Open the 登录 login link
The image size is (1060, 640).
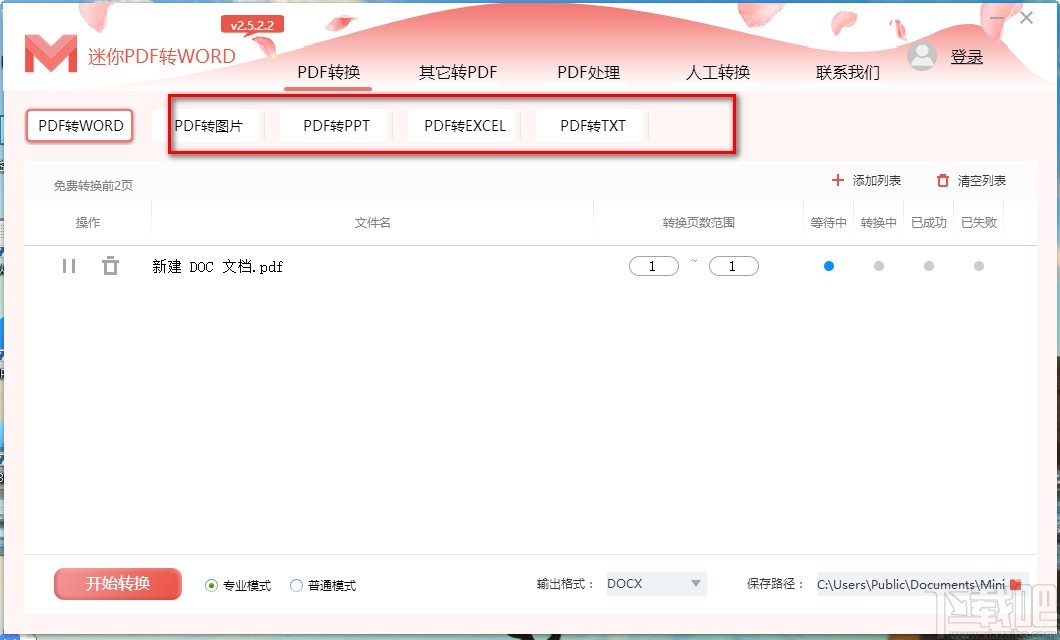[x=966, y=57]
